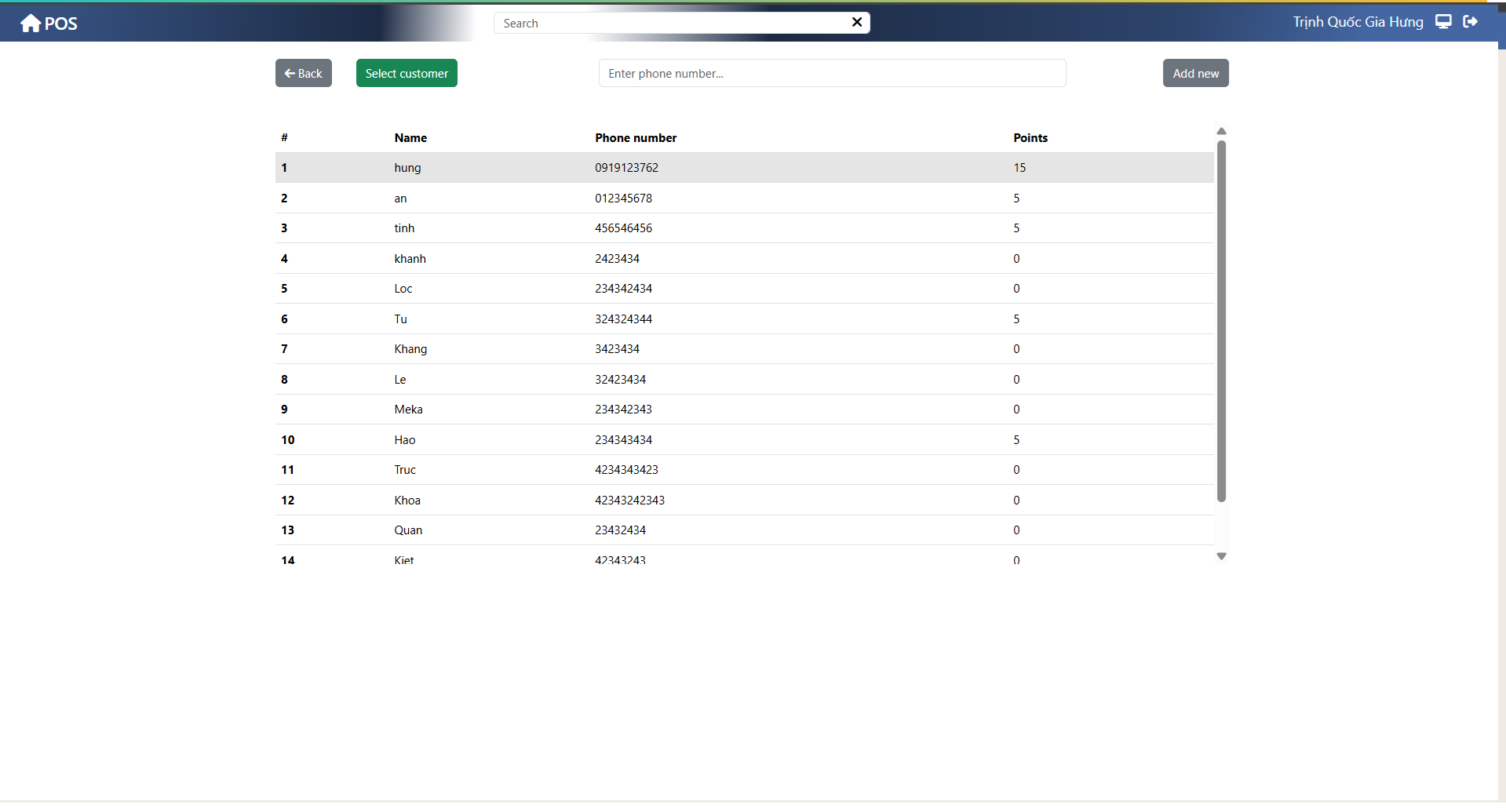Click the Add new button

[x=1195, y=73]
